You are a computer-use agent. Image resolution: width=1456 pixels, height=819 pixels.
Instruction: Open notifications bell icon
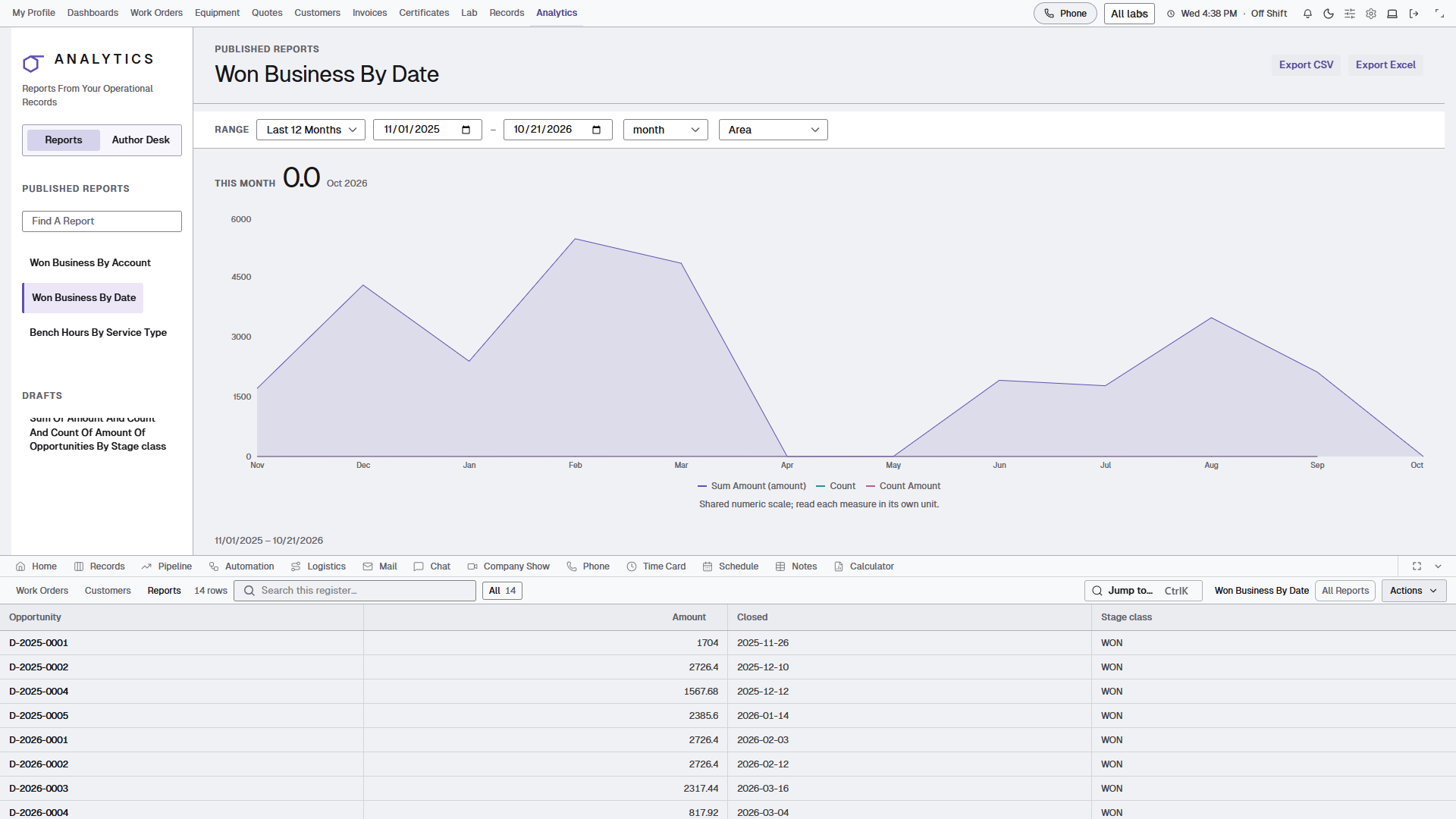pos(1307,14)
